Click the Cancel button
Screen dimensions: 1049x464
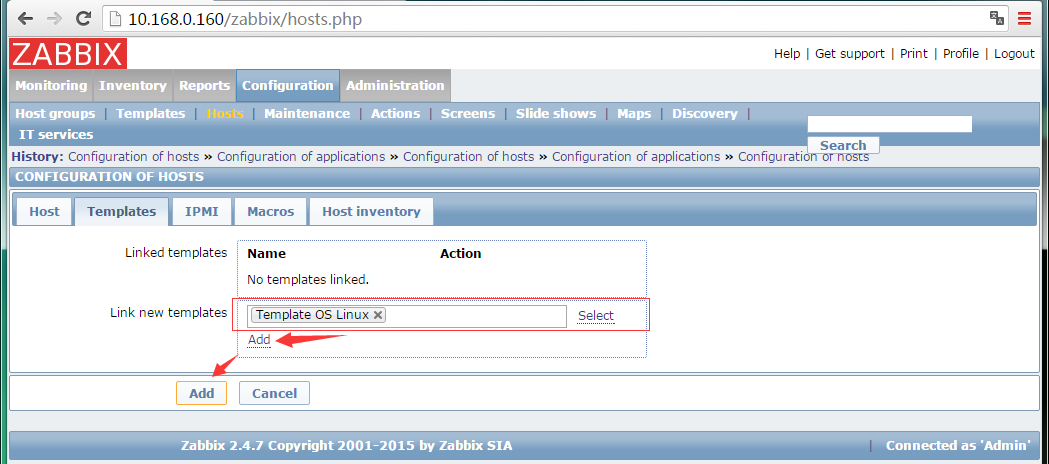point(274,393)
